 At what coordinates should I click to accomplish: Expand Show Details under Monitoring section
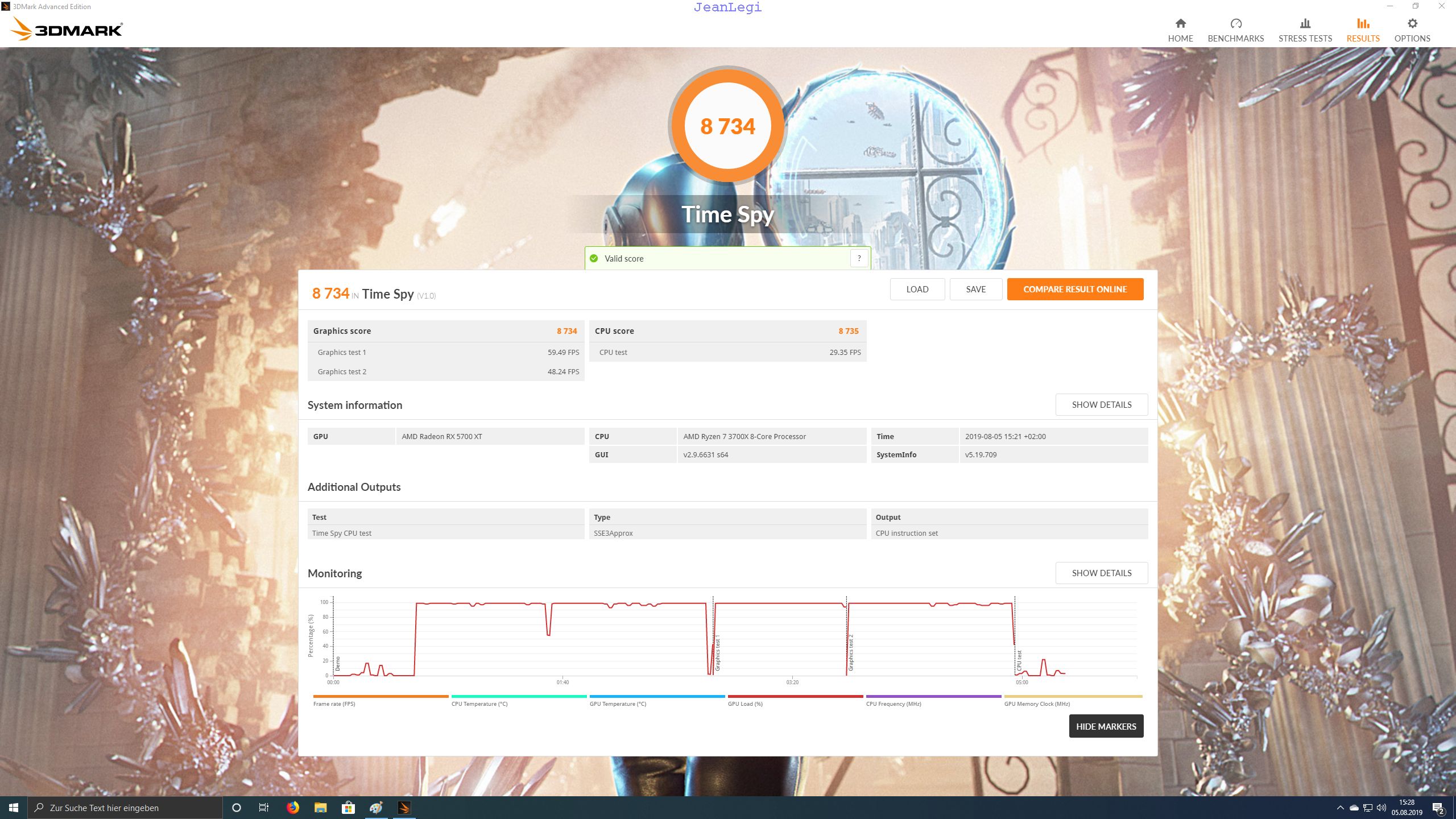coord(1101,573)
